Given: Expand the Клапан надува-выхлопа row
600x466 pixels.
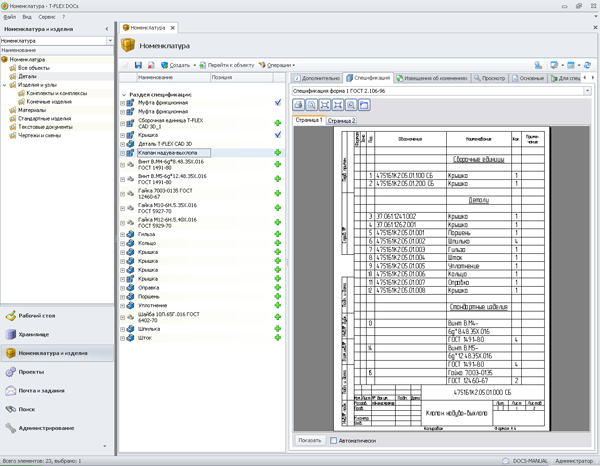Looking at the screenshot, I should (x=122, y=153).
